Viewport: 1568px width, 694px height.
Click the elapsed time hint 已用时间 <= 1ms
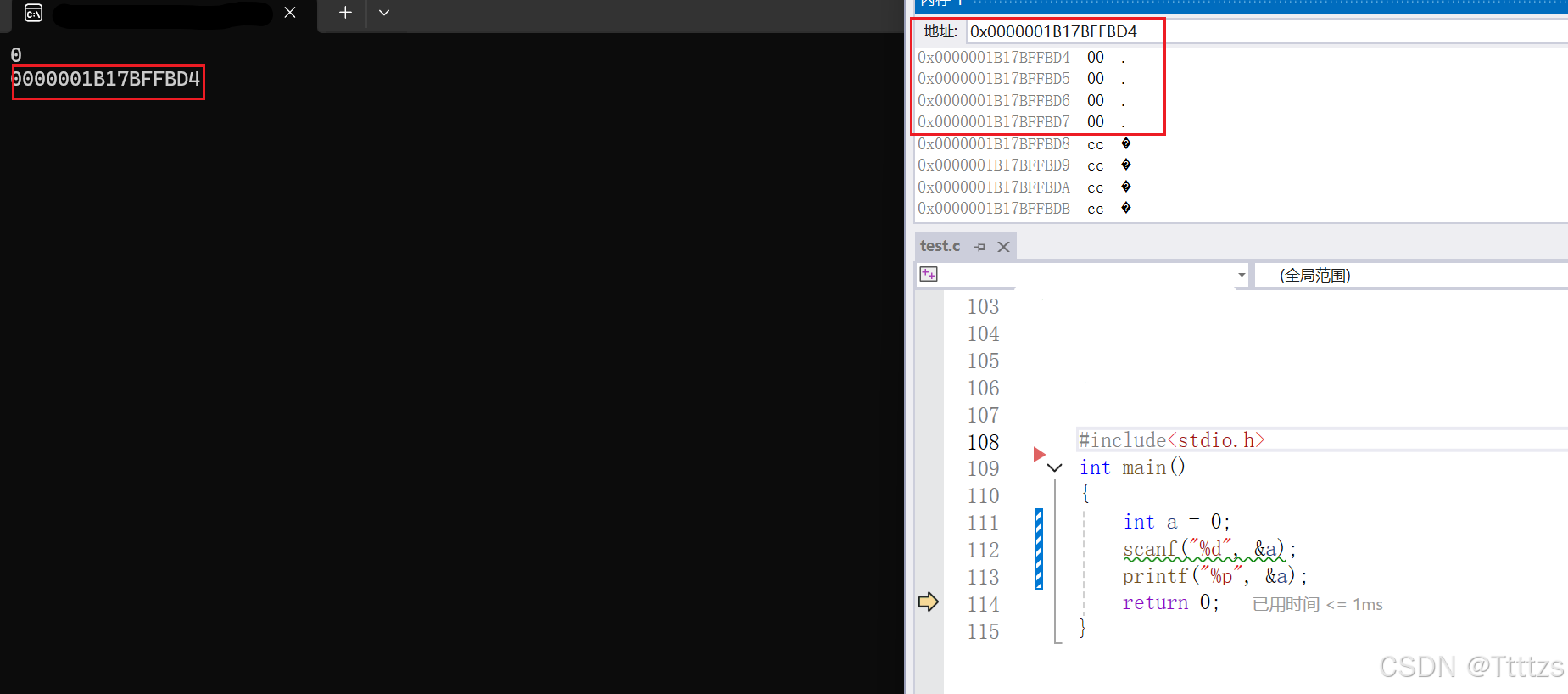point(1317,604)
